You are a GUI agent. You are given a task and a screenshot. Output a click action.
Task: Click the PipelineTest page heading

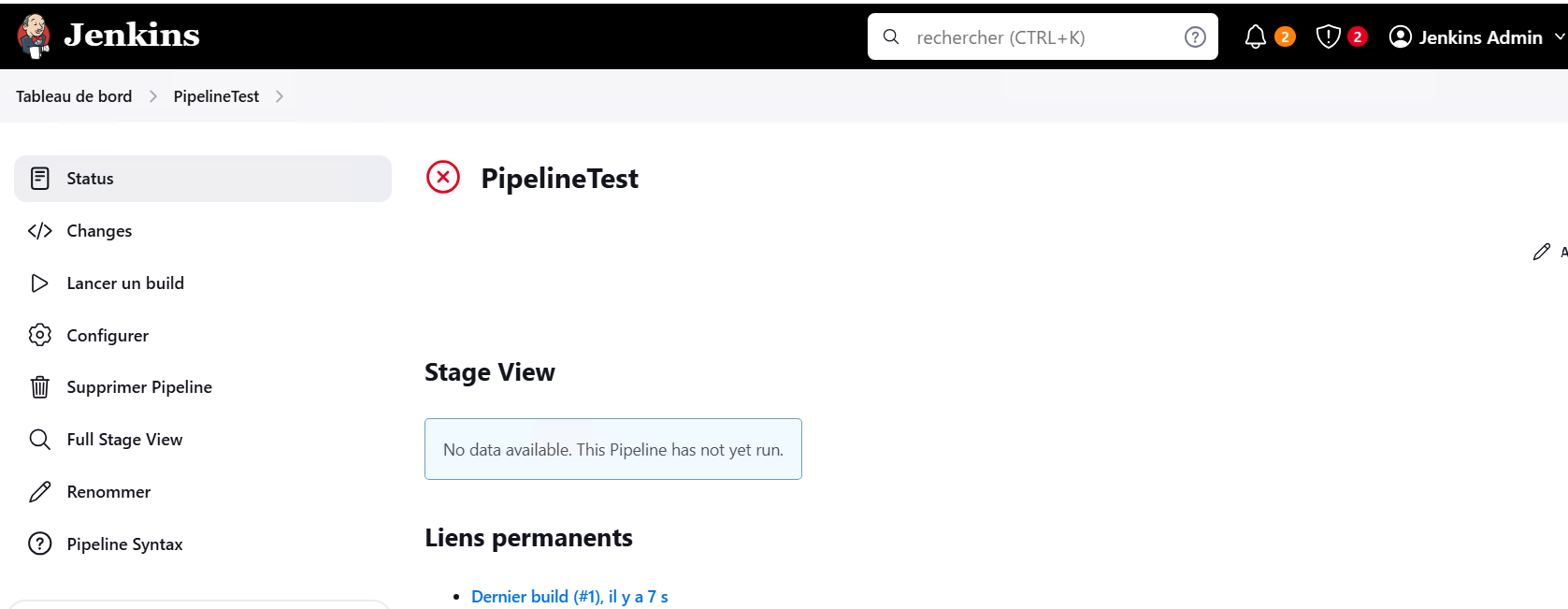click(x=559, y=178)
